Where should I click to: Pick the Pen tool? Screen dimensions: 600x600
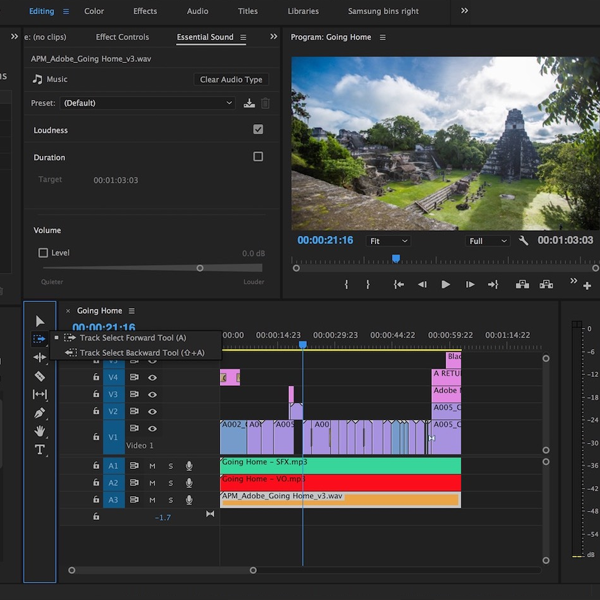point(40,413)
